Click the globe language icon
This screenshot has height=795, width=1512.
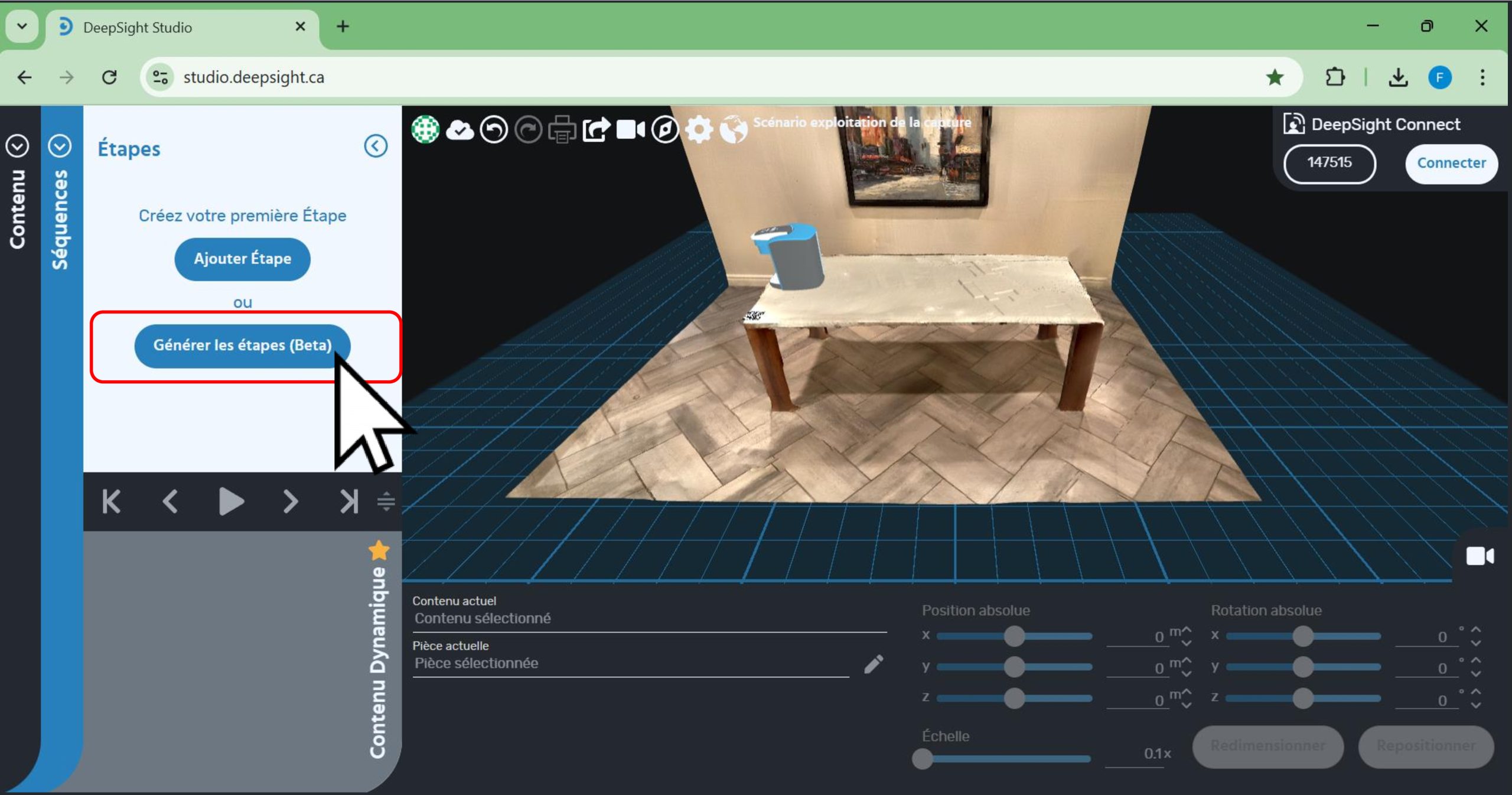734,129
